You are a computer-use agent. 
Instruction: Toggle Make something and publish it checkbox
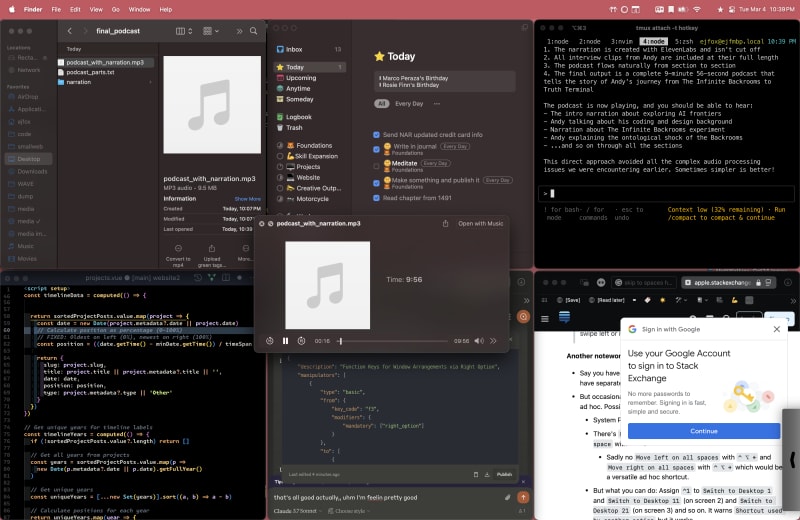click(x=377, y=183)
